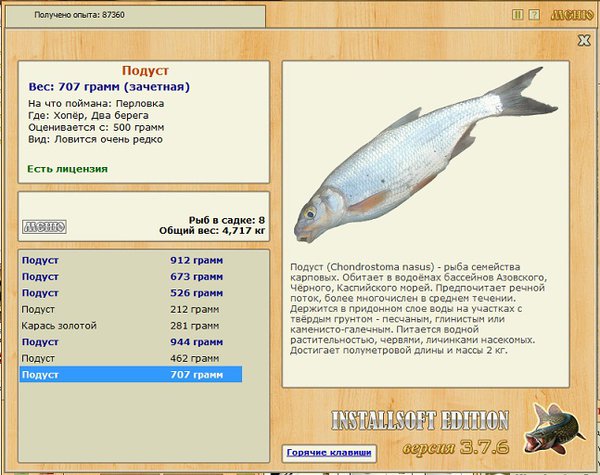Select the Подуст 944 грамм row

(x=131, y=342)
